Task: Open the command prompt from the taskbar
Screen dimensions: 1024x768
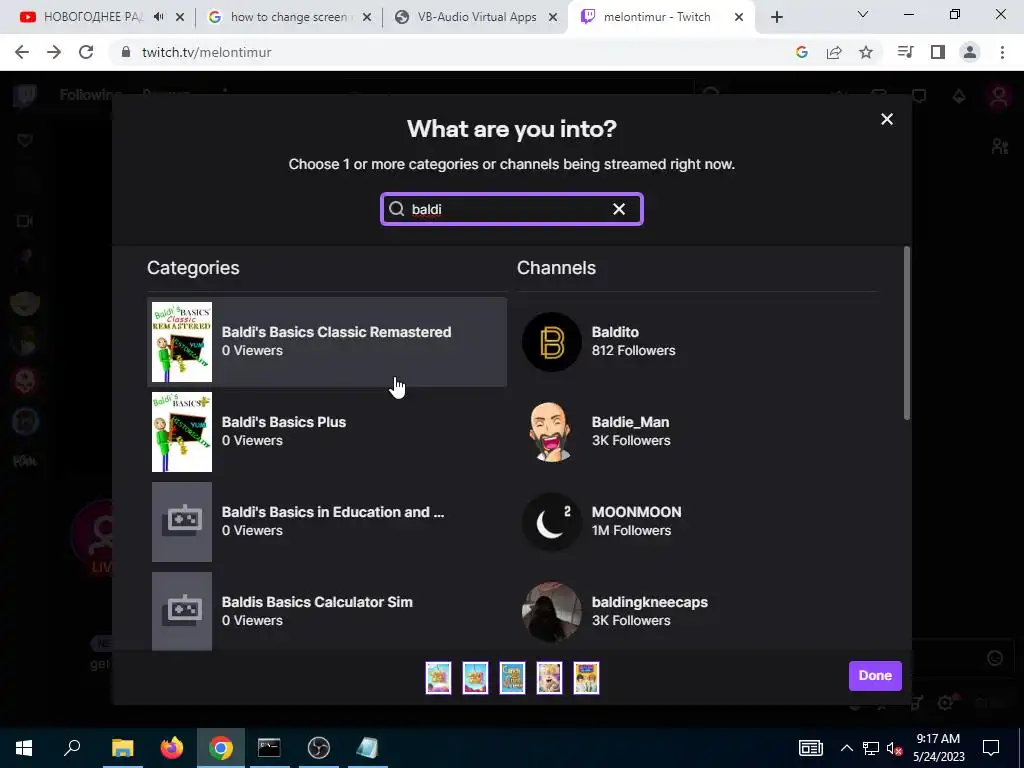Action: 269,748
